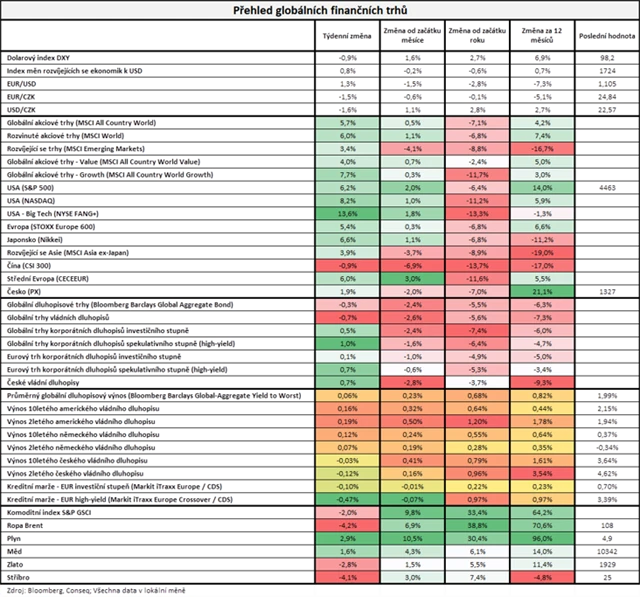Click the cell showing 38,8%
Viewport: 640px width, 597px height.
477,525
